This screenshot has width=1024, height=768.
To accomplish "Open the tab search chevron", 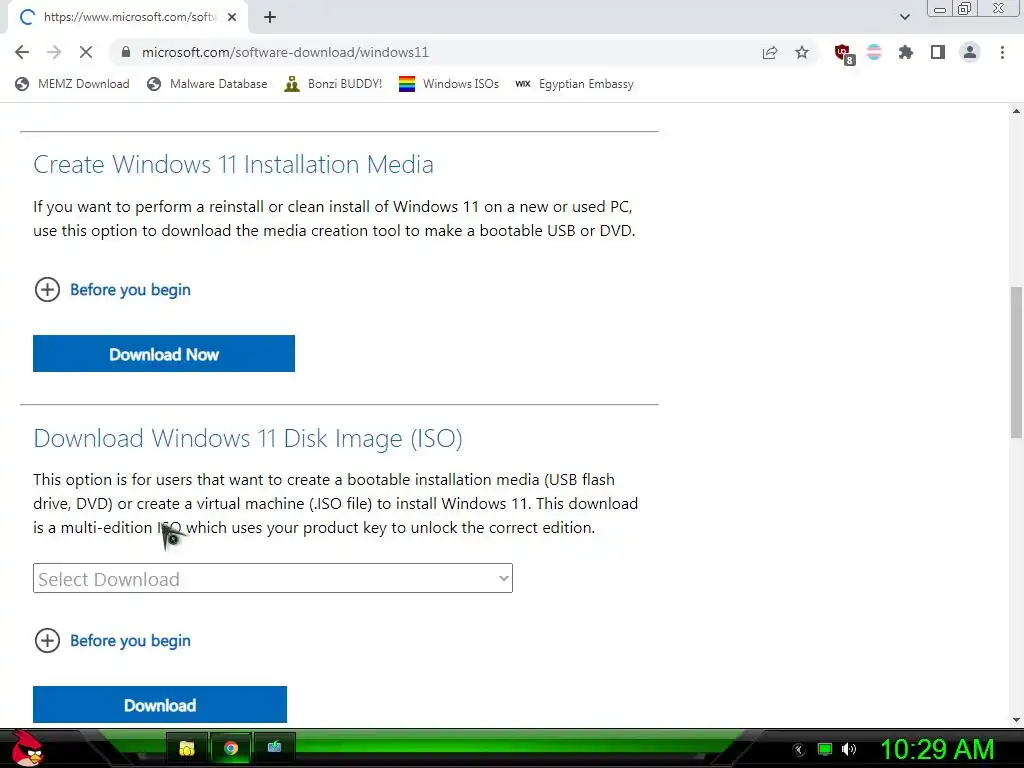I will [x=904, y=17].
